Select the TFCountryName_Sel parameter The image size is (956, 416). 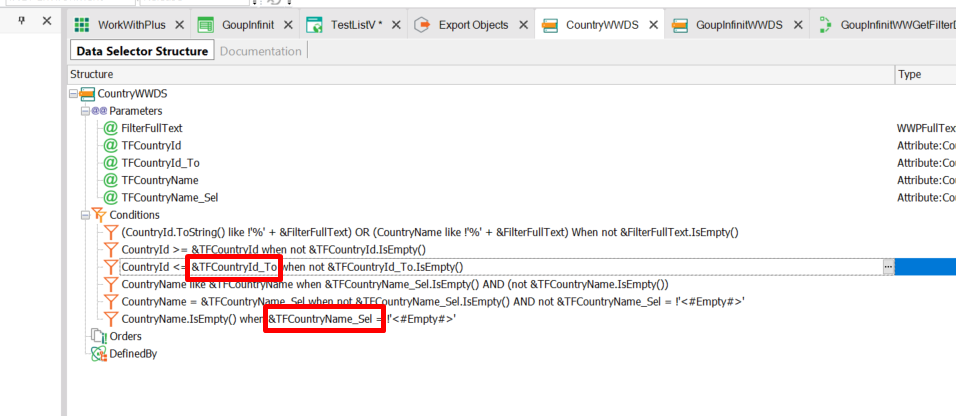(x=169, y=198)
